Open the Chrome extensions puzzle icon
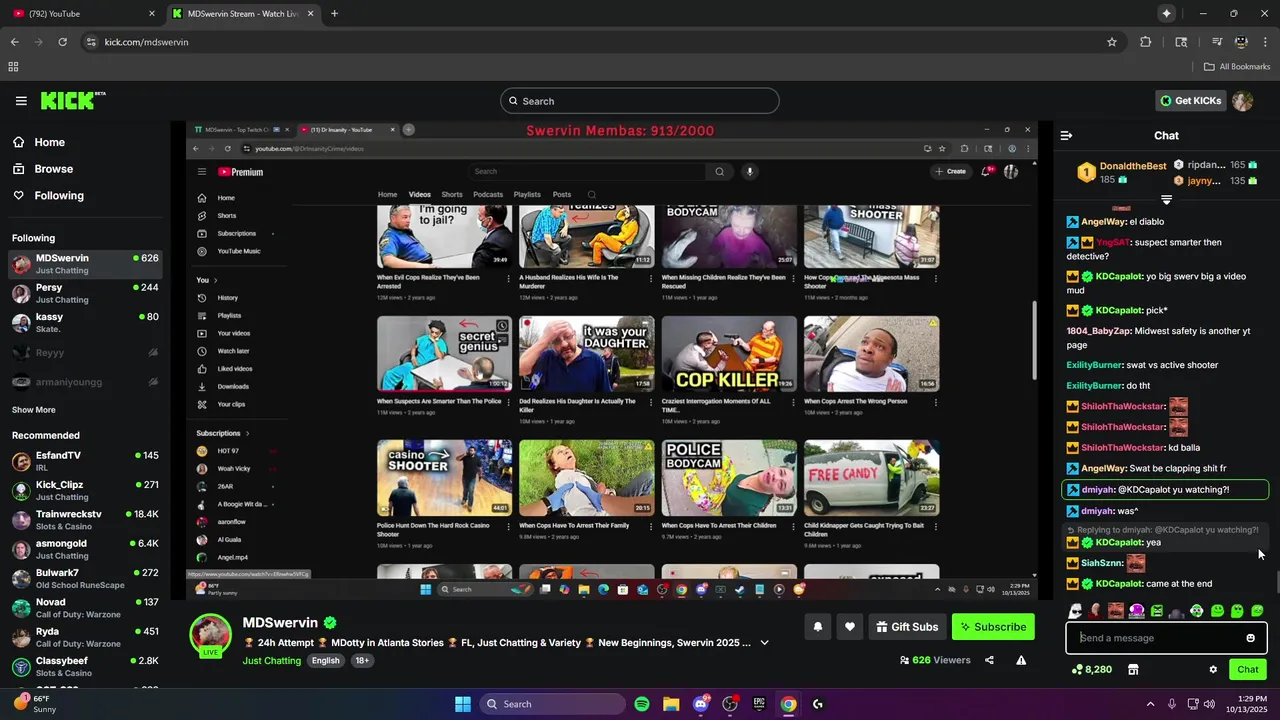The image size is (1280, 720). (x=1146, y=42)
